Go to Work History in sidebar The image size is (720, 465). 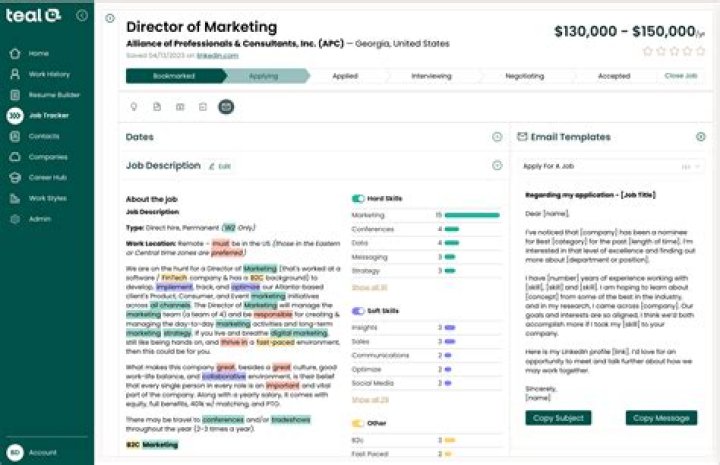(x=48, y=74)
